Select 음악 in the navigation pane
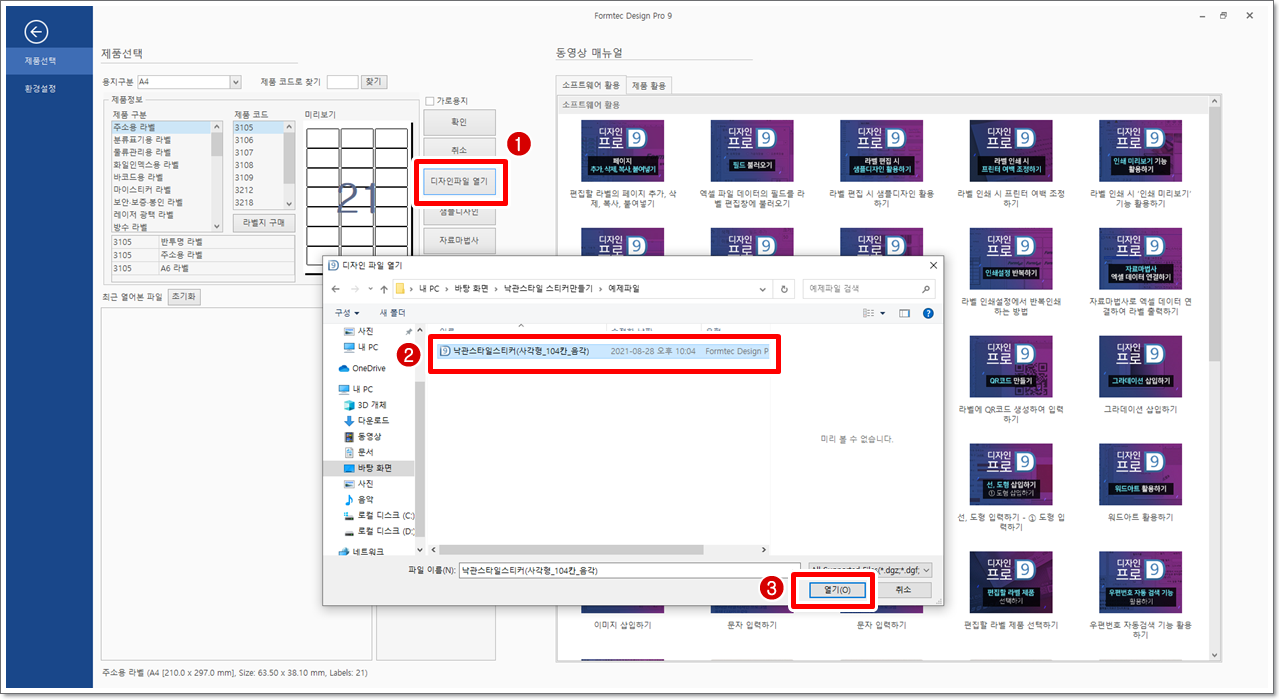This screenshot has width=1280, height=700. tap(358, 499)
